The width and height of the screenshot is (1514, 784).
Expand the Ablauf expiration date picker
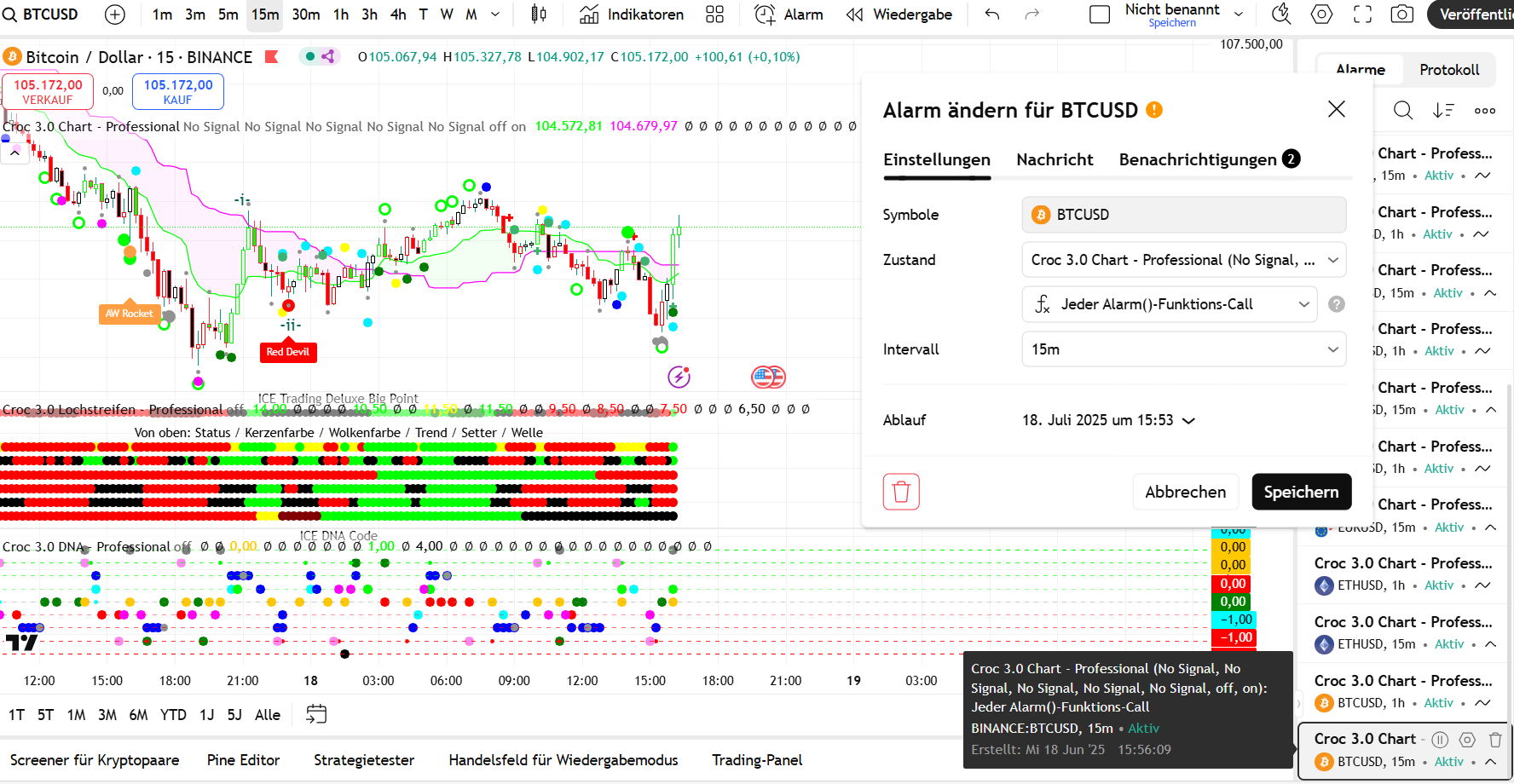[1108, 420]
